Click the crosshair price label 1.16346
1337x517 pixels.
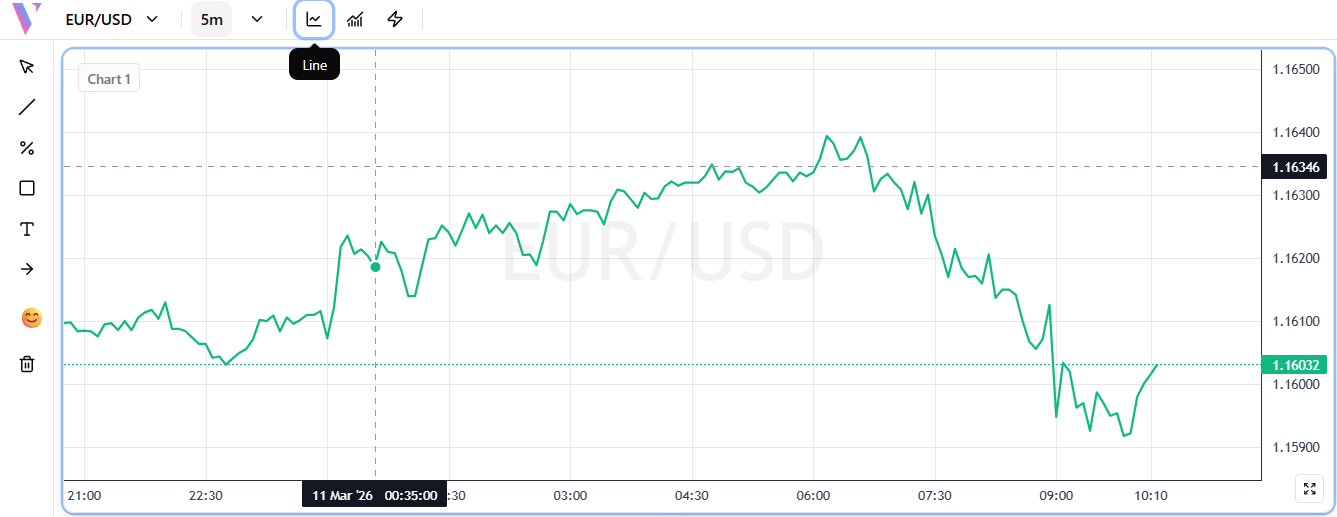(1296, 167)
